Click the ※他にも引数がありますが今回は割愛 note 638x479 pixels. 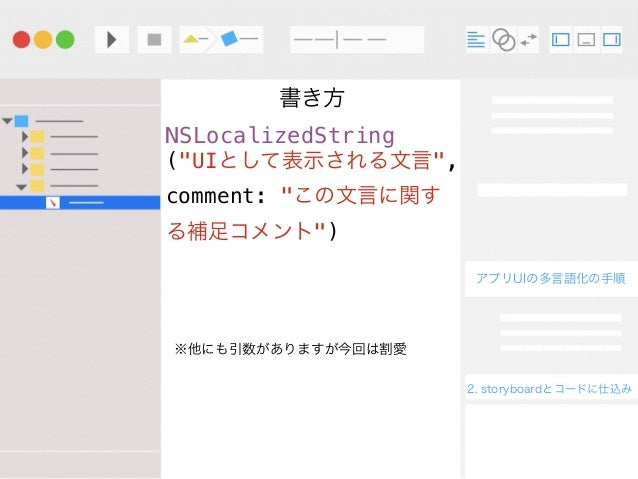pyautogui.click(x=291, y=349)
